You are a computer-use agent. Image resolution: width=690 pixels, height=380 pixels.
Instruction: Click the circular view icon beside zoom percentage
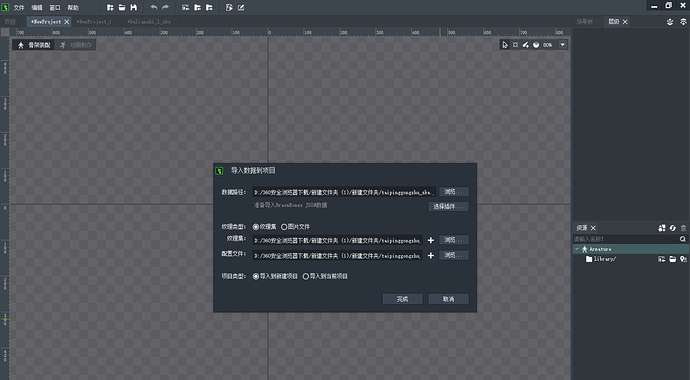pyautogui.click(x=536, y=45)
